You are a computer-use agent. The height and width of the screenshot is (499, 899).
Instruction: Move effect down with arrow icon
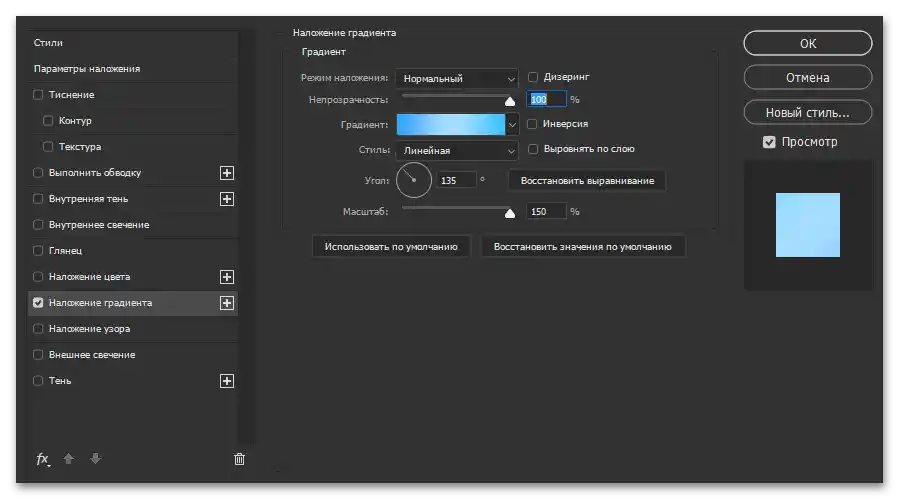click(x=96, y=458)
